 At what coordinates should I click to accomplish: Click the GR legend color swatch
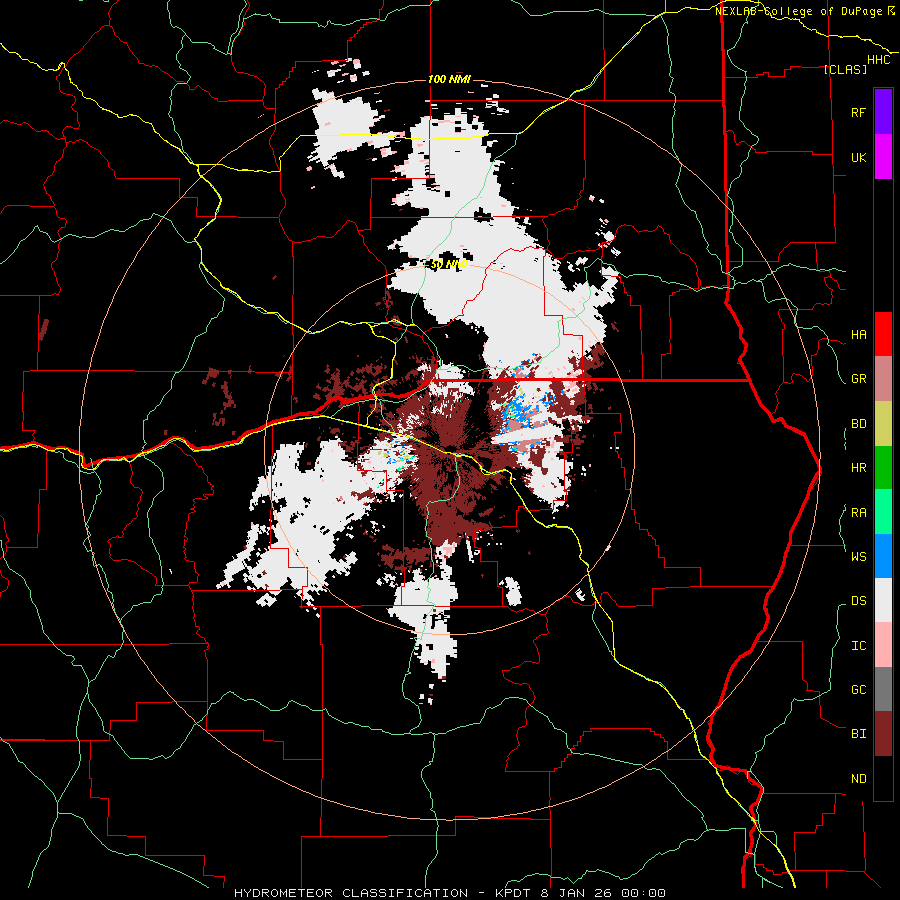883,379
